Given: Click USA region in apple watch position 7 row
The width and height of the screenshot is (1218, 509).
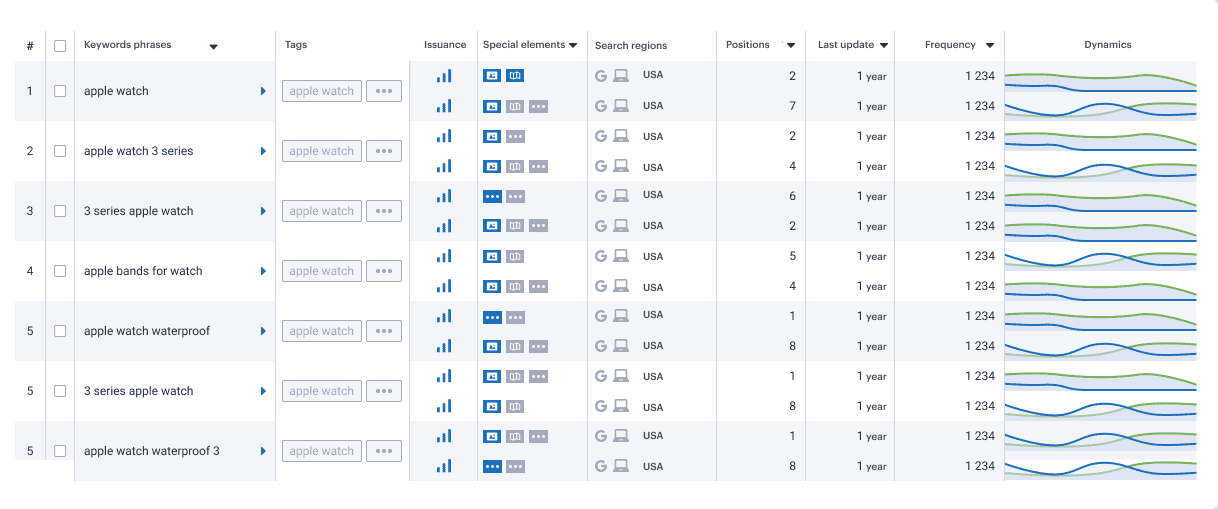Looking at the screenshot, I should point(653,106).
